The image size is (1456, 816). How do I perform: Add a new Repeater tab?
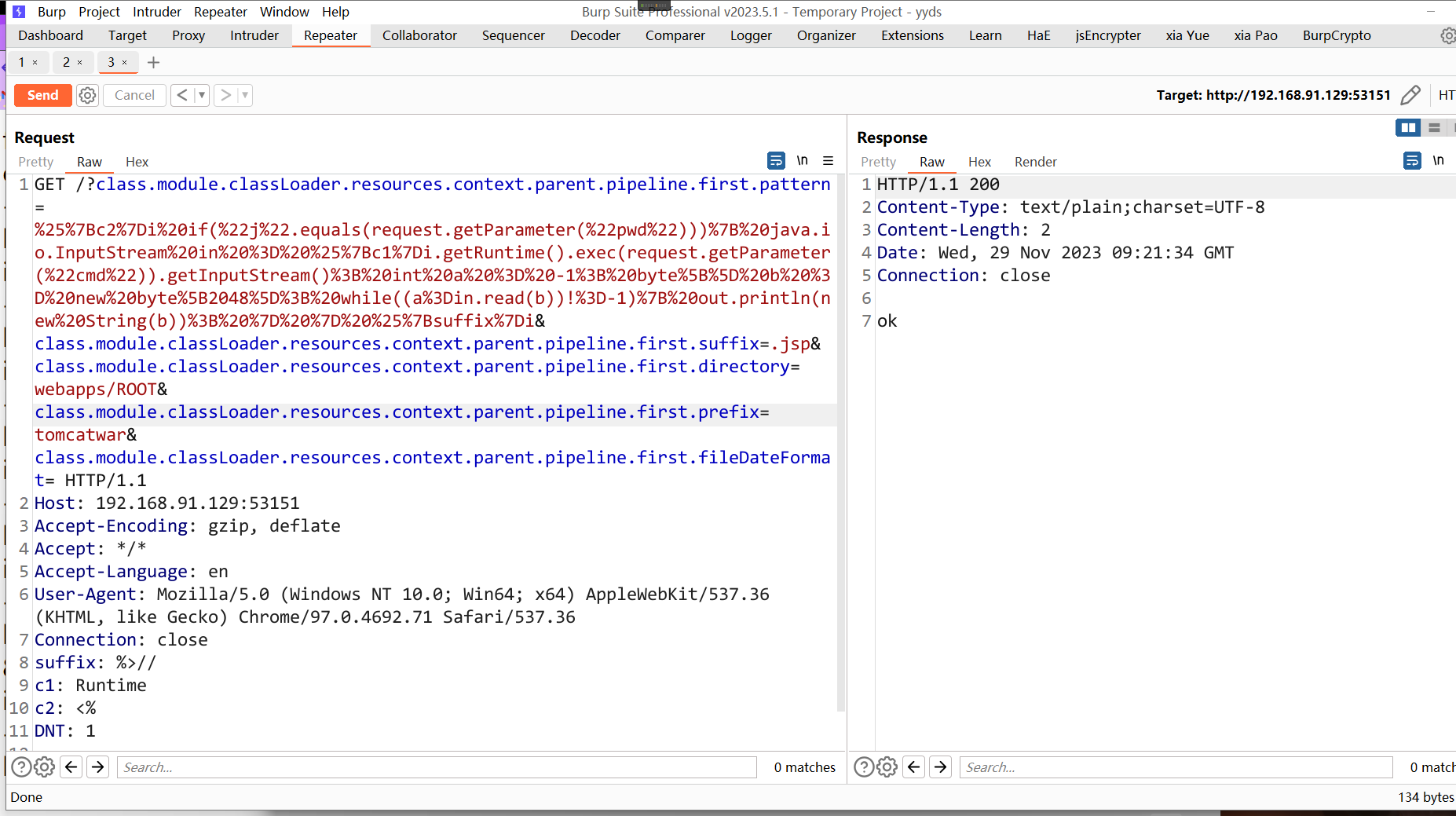(154, 62)
